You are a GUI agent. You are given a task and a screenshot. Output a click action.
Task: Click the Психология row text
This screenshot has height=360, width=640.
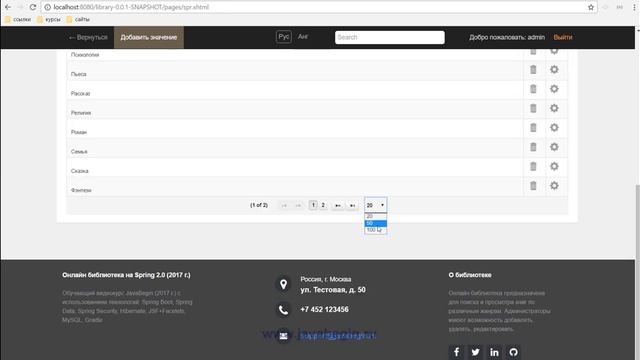pos(85,55)
